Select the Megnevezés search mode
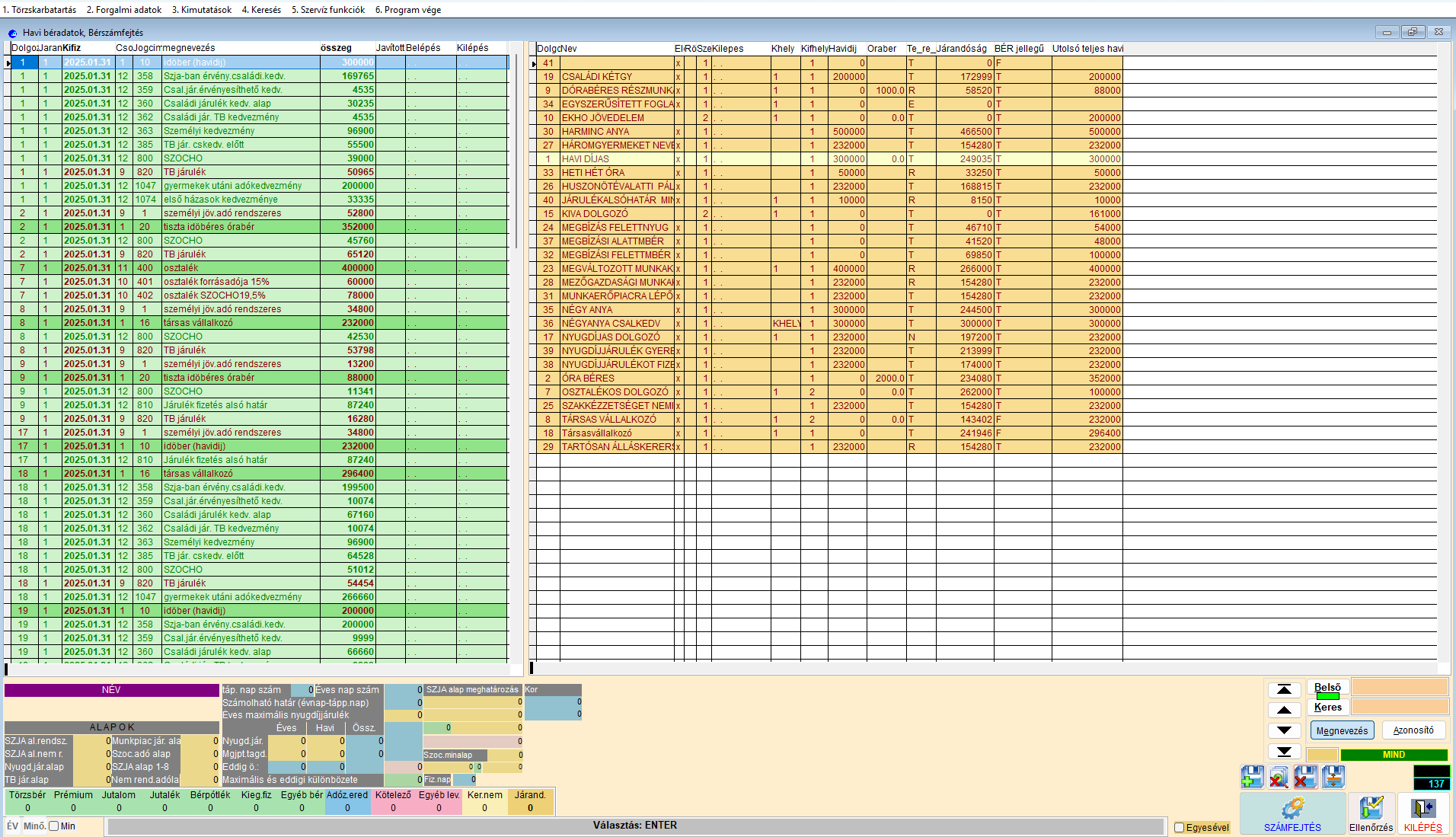Image resolution: width=1456 pixels, height=837 pixels. [1342, 730]
